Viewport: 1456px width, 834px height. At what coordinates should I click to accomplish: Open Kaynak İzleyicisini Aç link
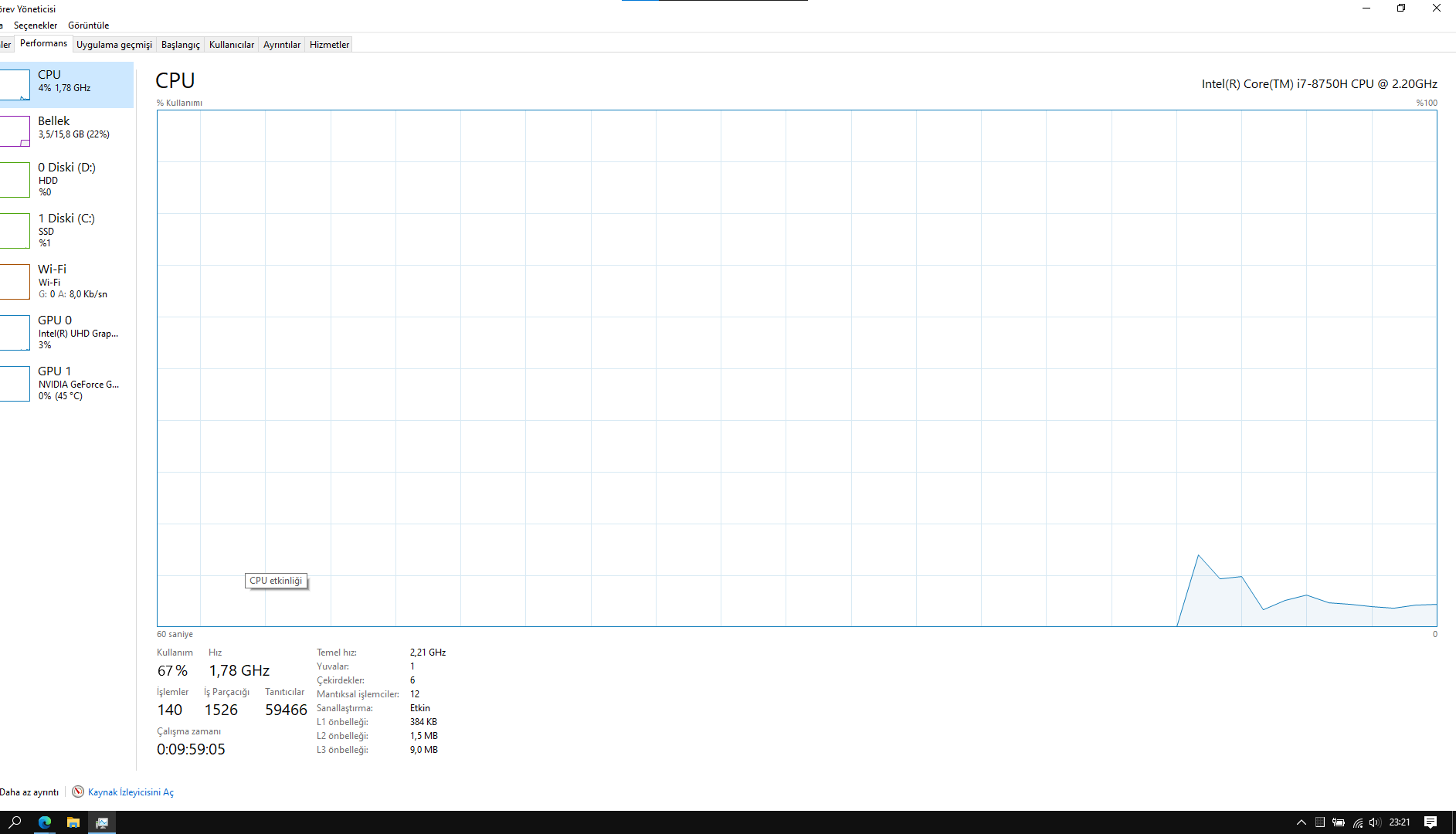(x=131, y=792)
